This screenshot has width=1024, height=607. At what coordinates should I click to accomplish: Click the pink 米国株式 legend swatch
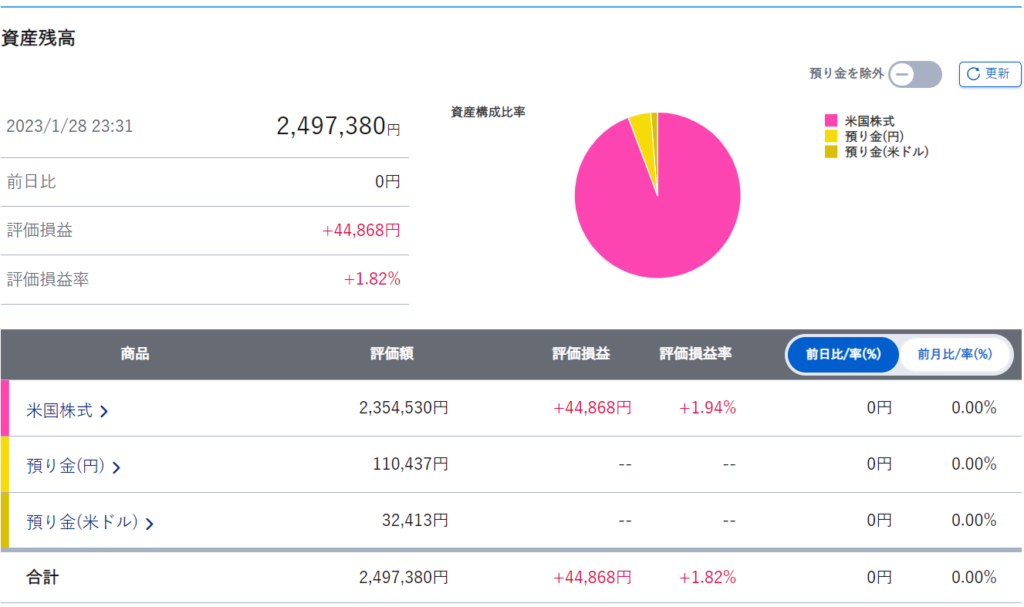[x=830, y=121]
